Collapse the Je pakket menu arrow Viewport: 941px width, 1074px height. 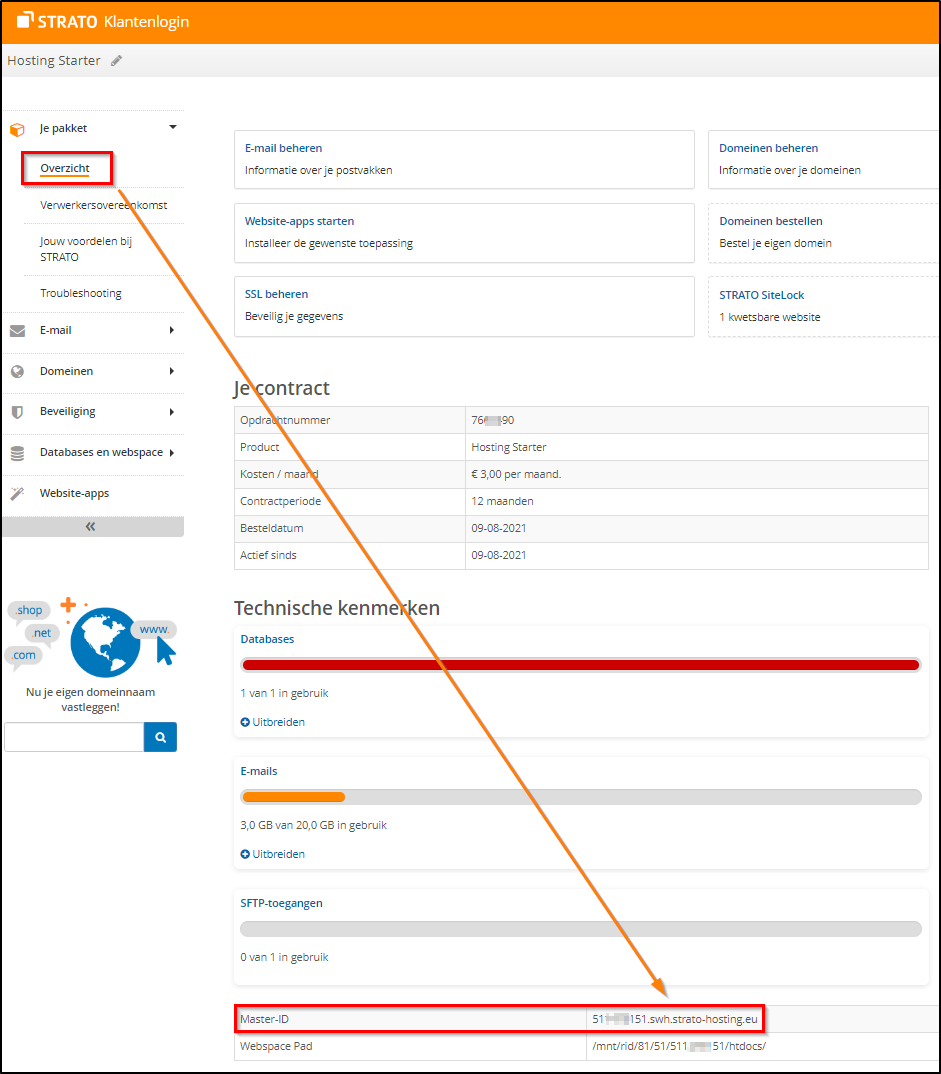click(172, 128)
